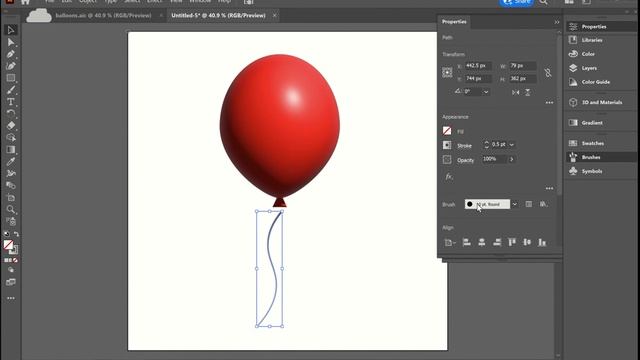Select the Rotate tool
The width and height of the screenshot is (640, 360).
[x=11, y=113]
